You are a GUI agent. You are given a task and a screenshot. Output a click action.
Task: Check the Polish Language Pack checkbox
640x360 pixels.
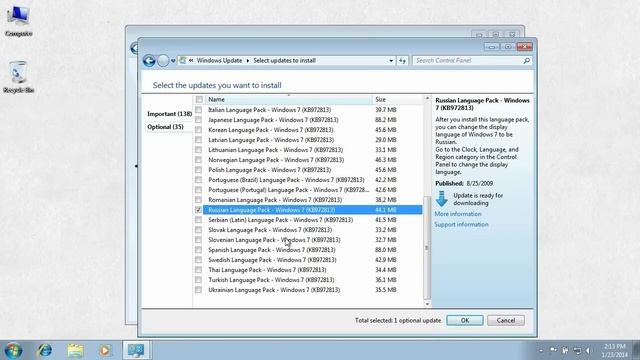click(198, 170)
